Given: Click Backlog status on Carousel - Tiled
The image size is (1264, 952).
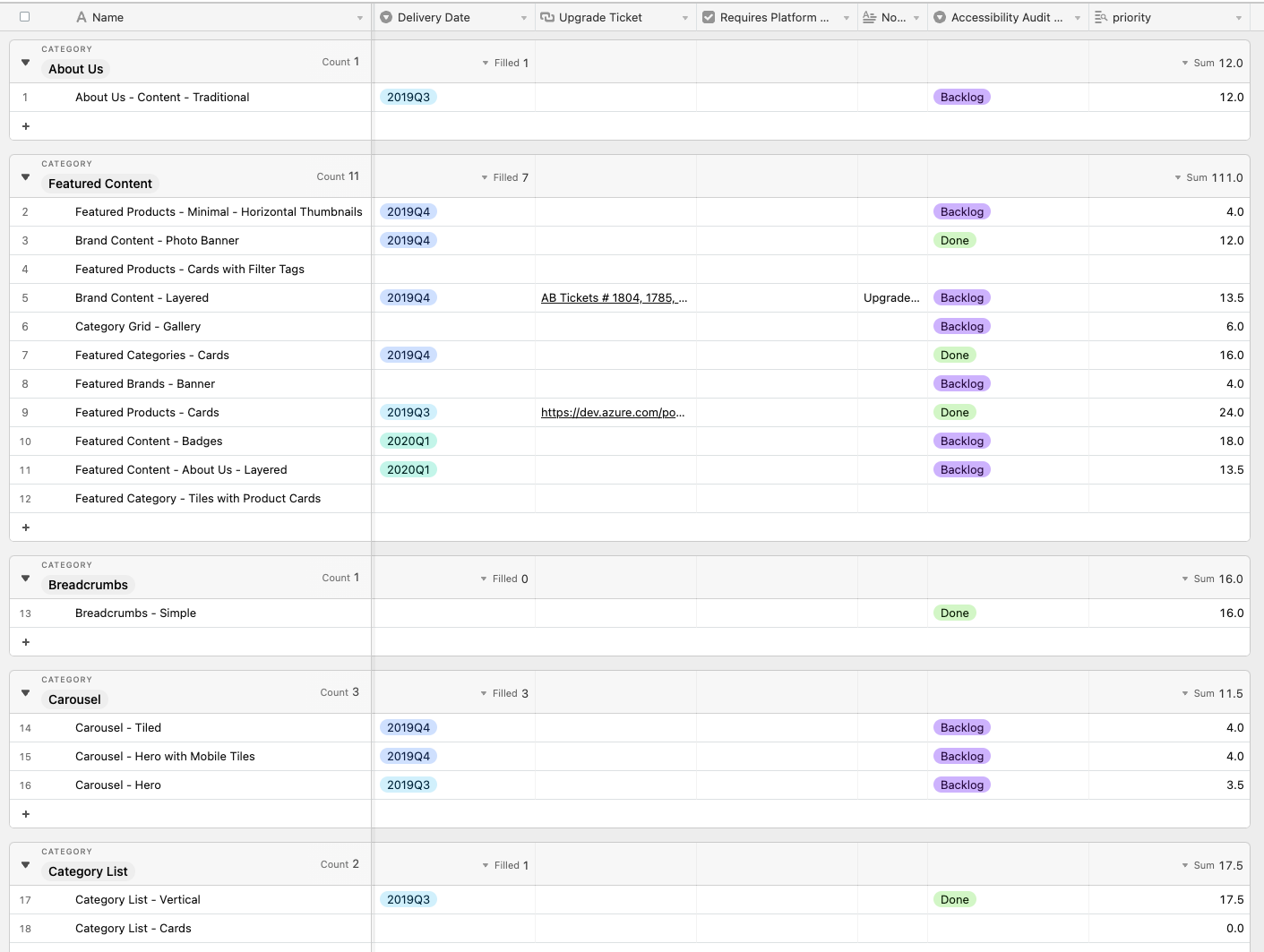Looking at the screenshot, I should pyautogui.click(x=962, y=728).
